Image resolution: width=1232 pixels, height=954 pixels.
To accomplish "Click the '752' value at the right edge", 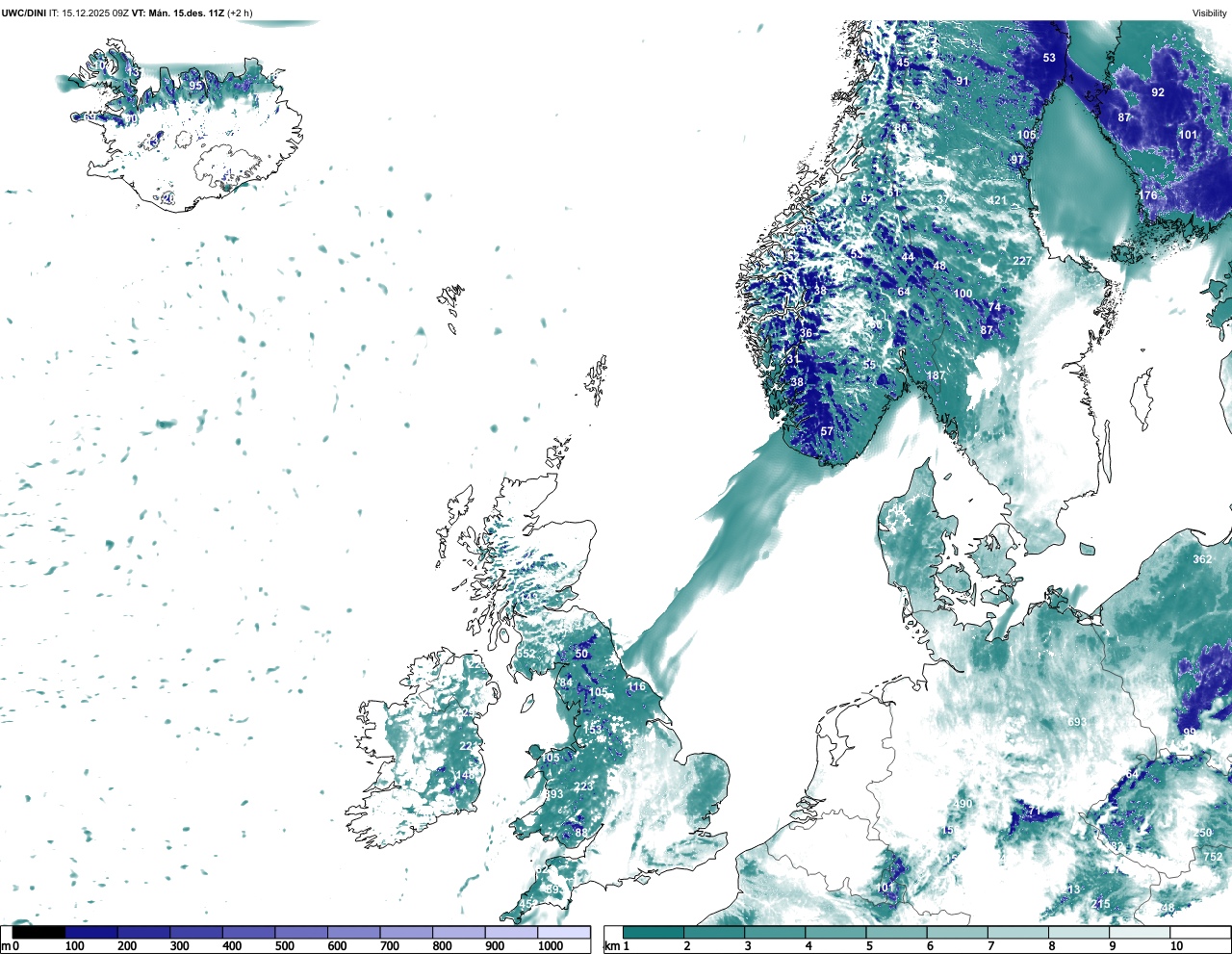I will pos(1213,857).
